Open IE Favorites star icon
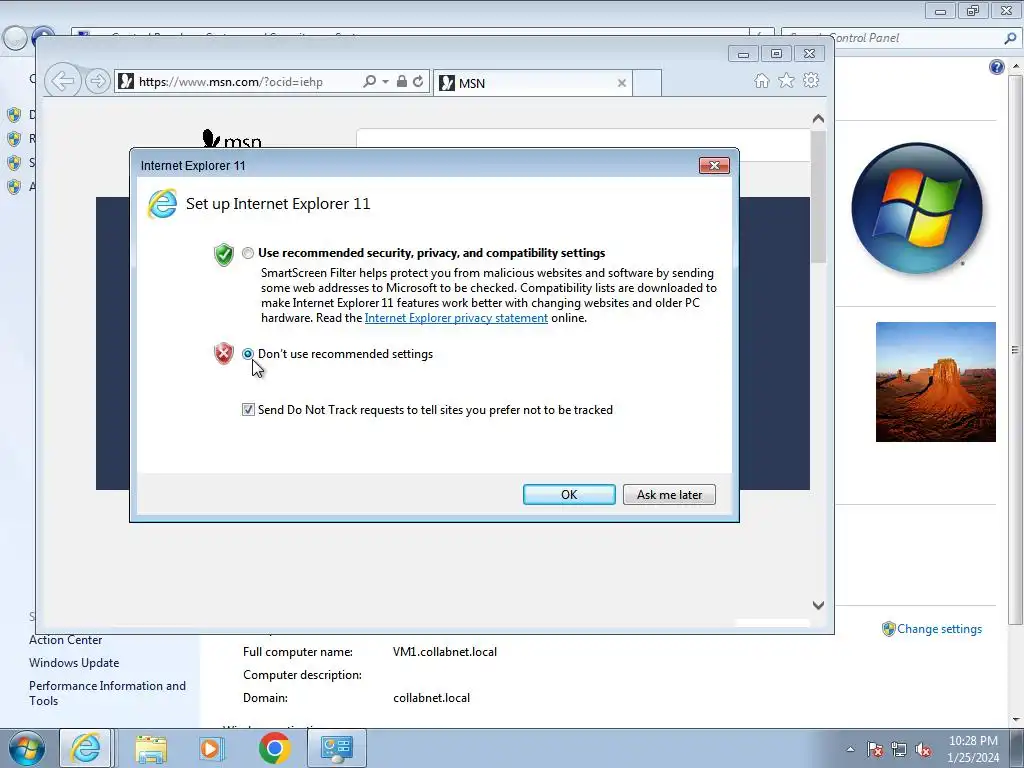Screen dimensions: 1024x768 [x=786, y=80]
